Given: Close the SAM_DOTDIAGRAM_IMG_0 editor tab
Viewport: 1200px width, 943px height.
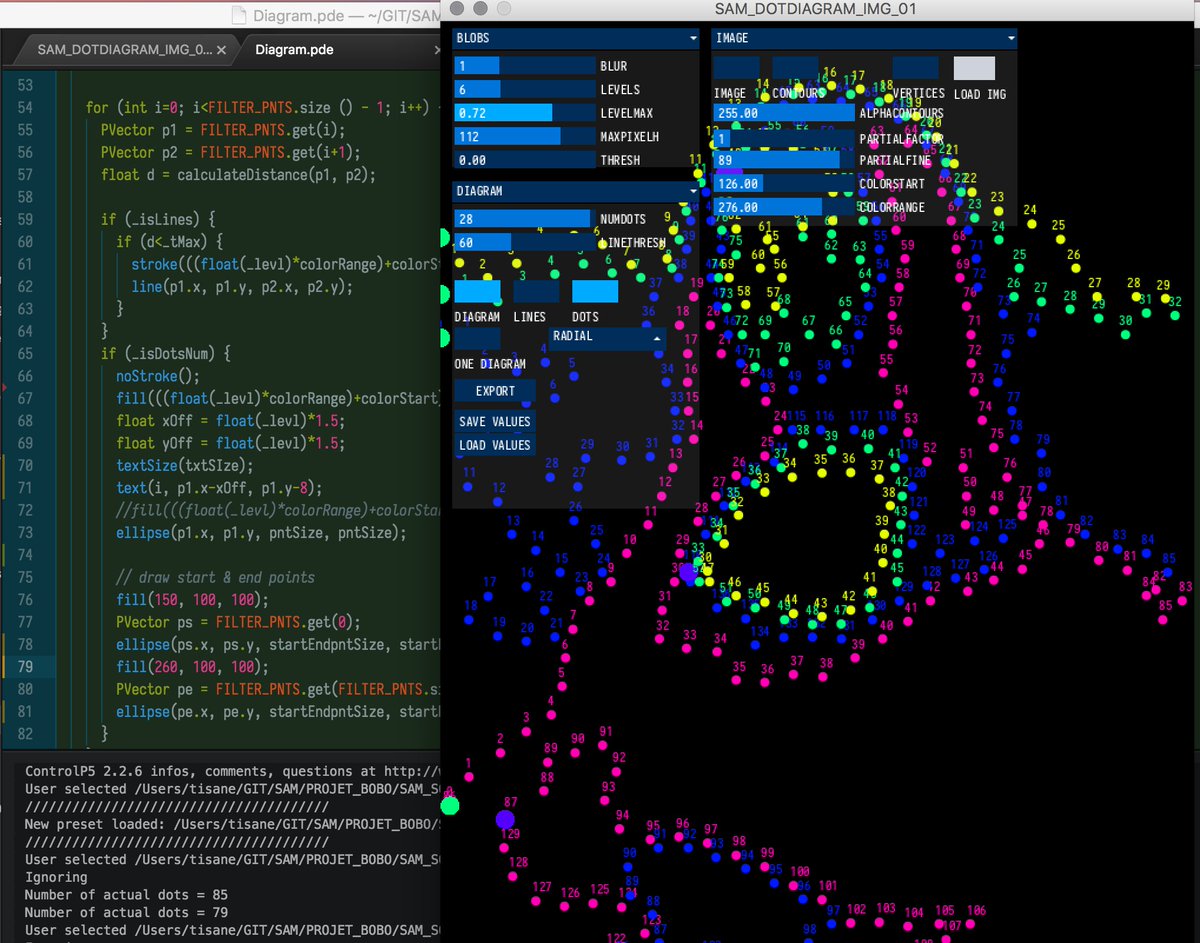Looking at the screenshot, I should 221,49.
